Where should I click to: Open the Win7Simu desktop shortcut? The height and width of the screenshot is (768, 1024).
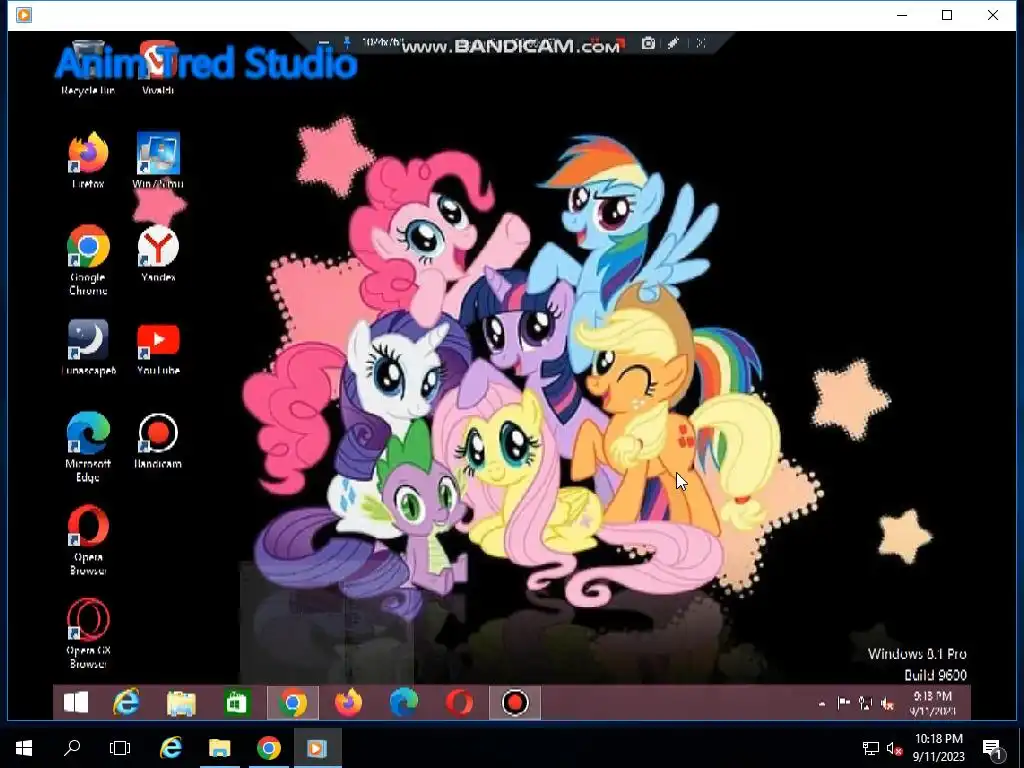click(x=158, y=160)
